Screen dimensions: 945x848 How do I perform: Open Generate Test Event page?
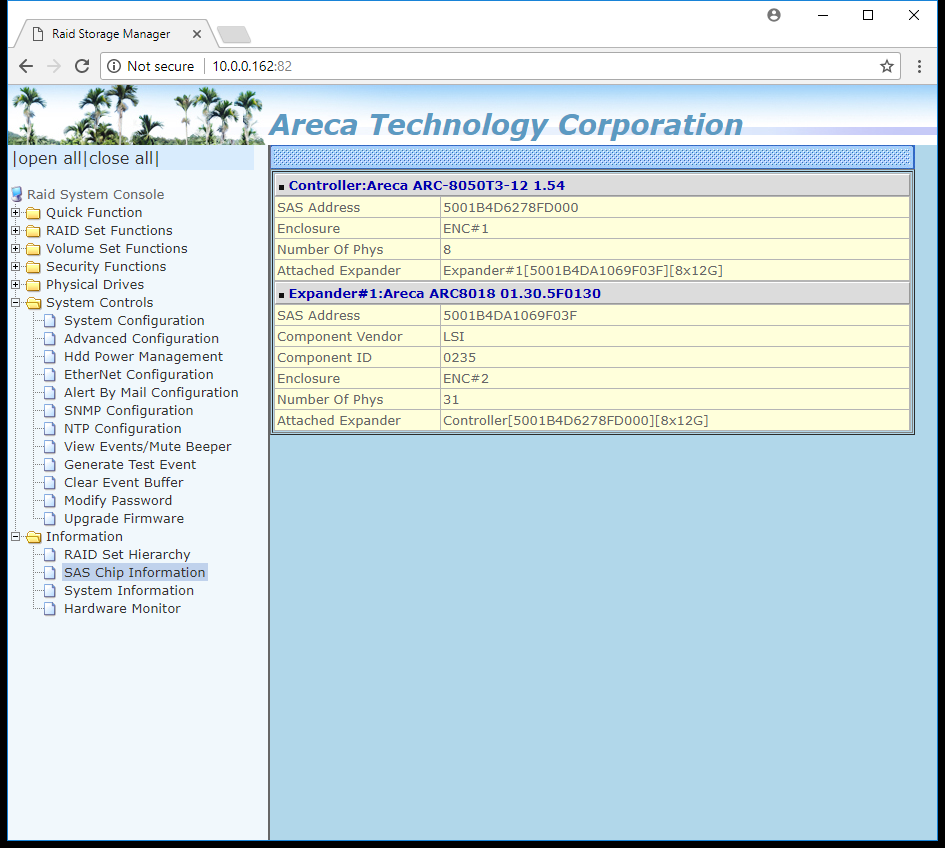(130, 465)
